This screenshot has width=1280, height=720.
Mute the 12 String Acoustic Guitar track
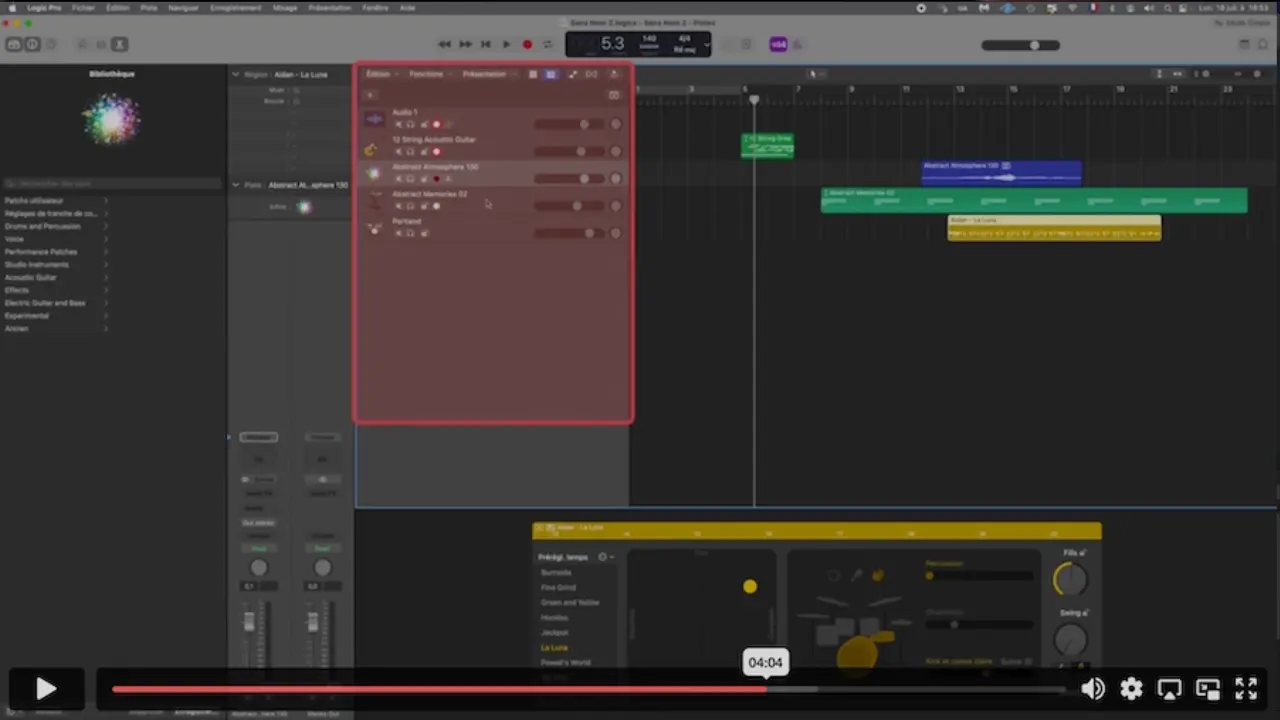(x=398, y=152)
